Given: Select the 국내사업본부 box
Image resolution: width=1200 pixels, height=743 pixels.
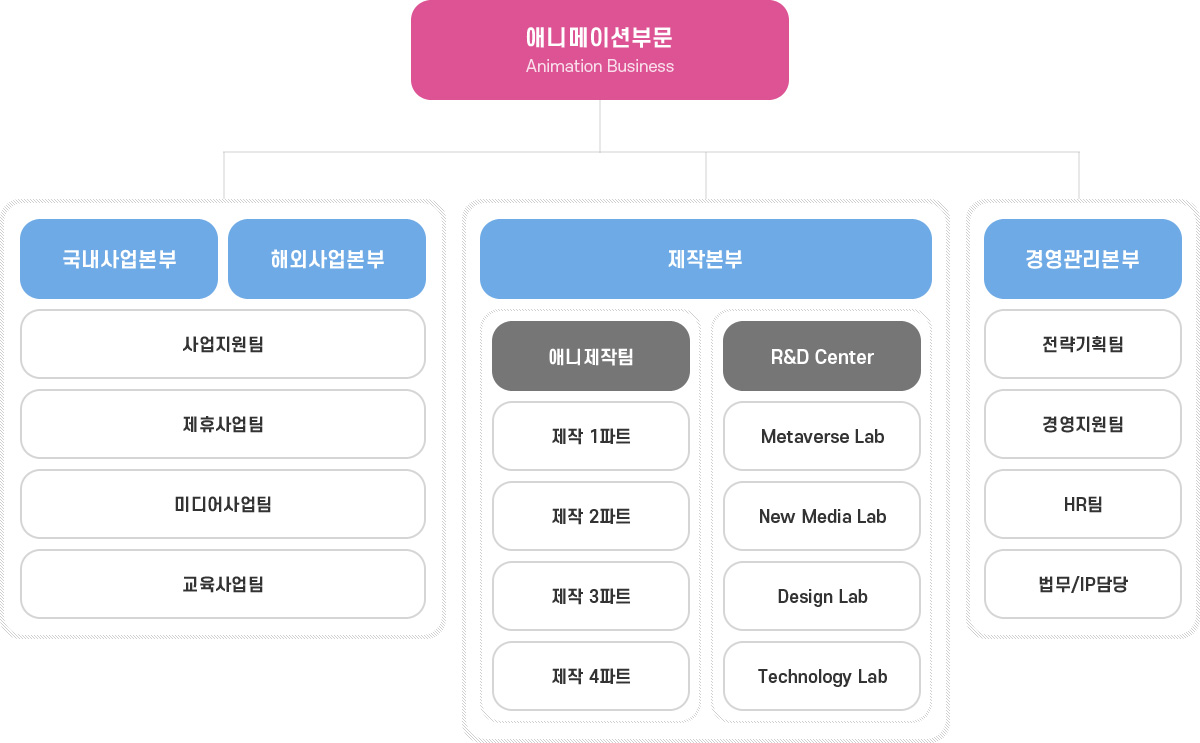Looking at the screenshot, I should pos(119,259).
